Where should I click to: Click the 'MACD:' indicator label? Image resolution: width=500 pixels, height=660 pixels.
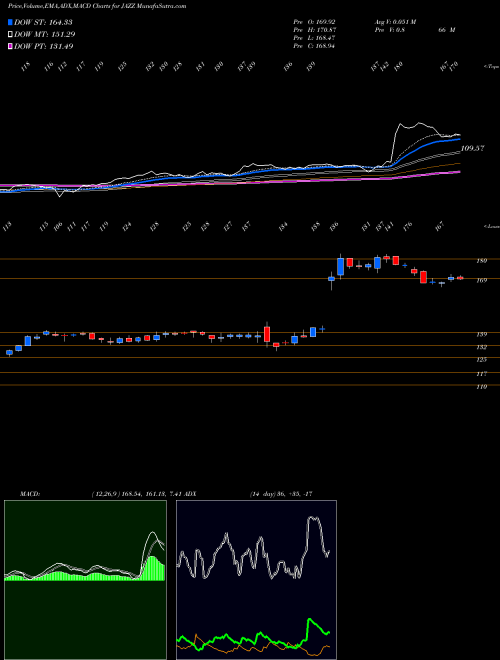point(29,494)
